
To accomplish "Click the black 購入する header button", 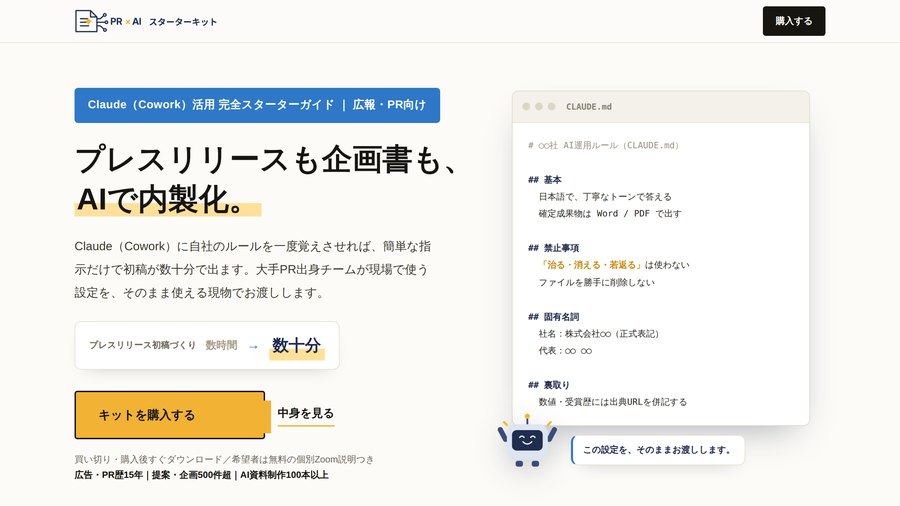I will [x=794, y=21].
